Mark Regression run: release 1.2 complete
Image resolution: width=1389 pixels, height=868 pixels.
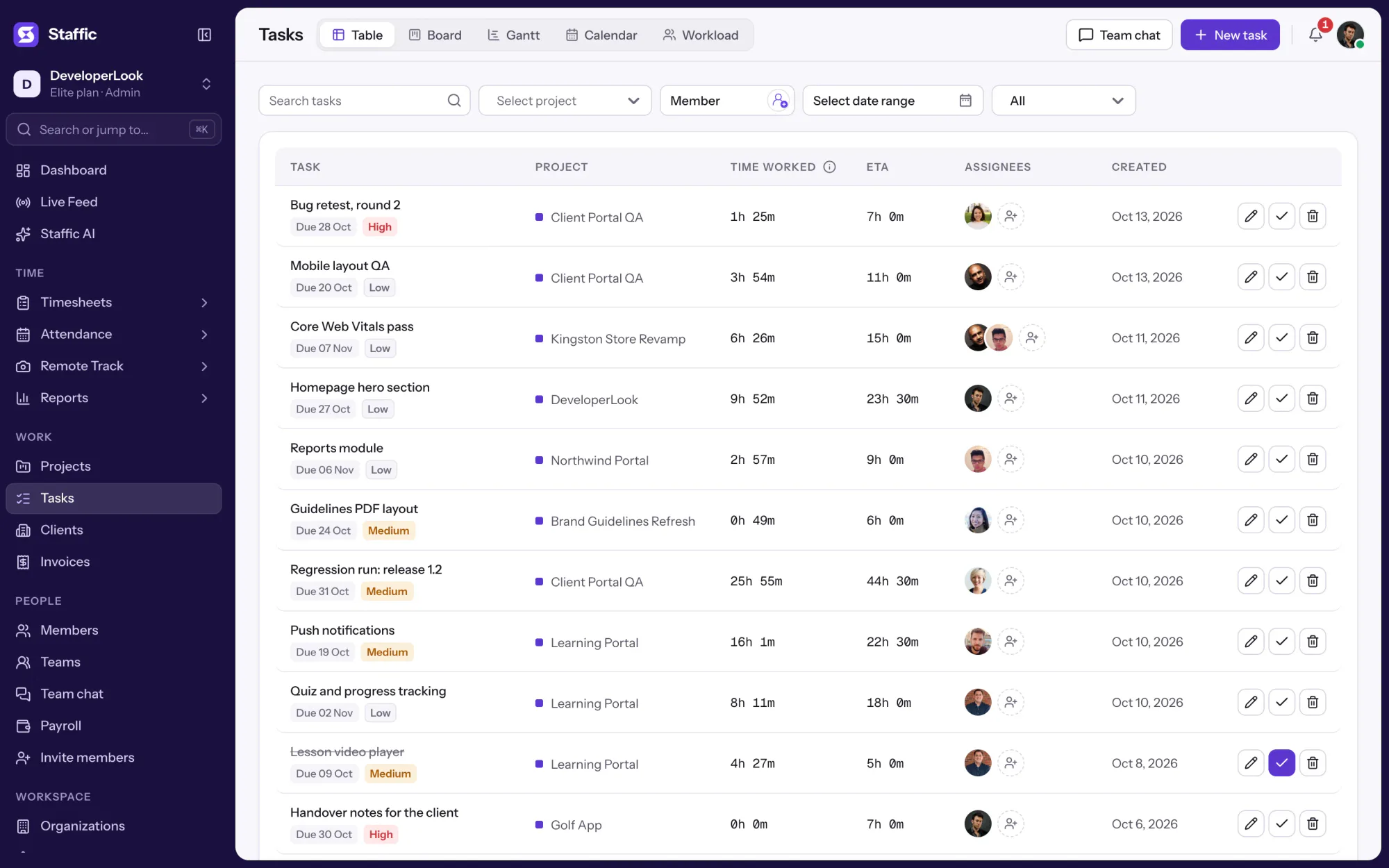point(1282,581)
